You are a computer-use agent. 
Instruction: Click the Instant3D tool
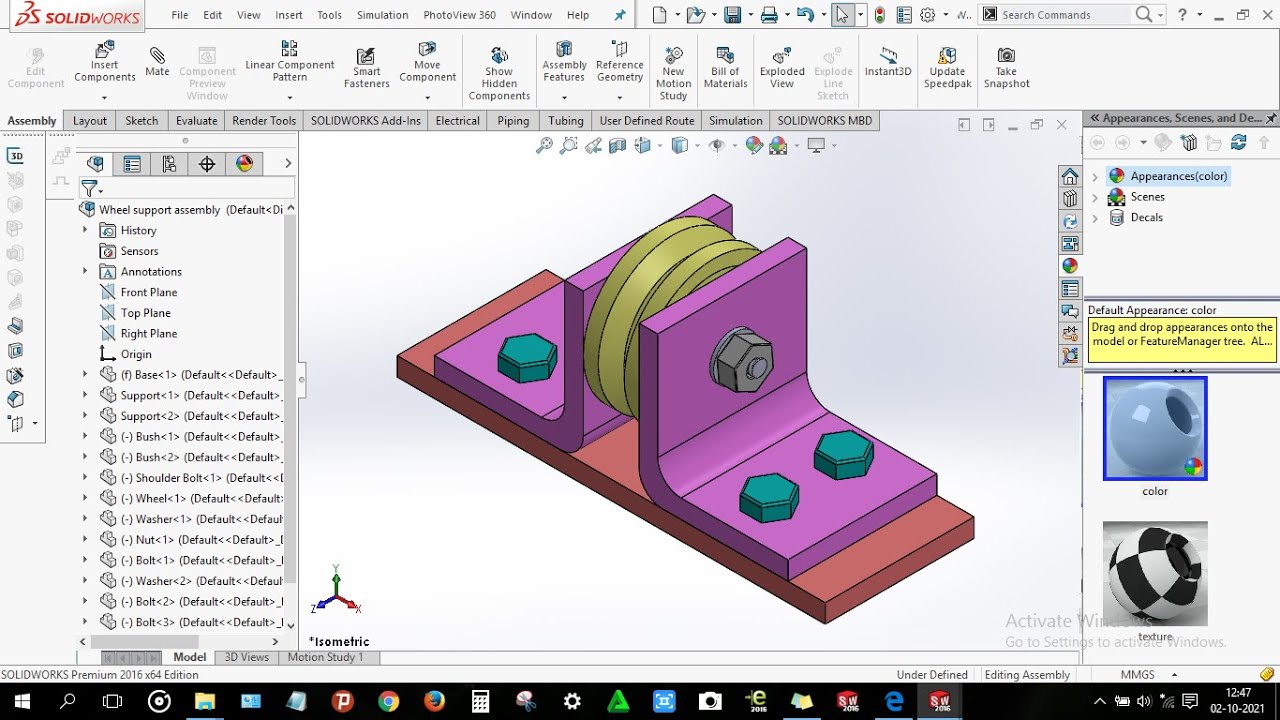888,62
